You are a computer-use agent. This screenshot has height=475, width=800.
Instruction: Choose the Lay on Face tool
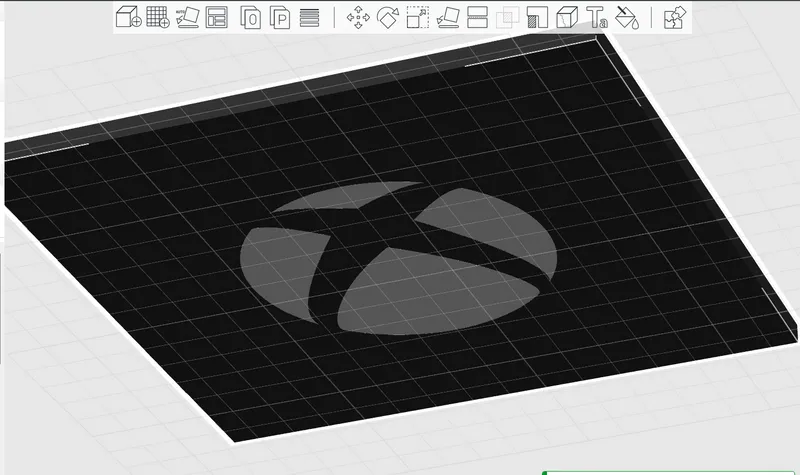(447, 17)
